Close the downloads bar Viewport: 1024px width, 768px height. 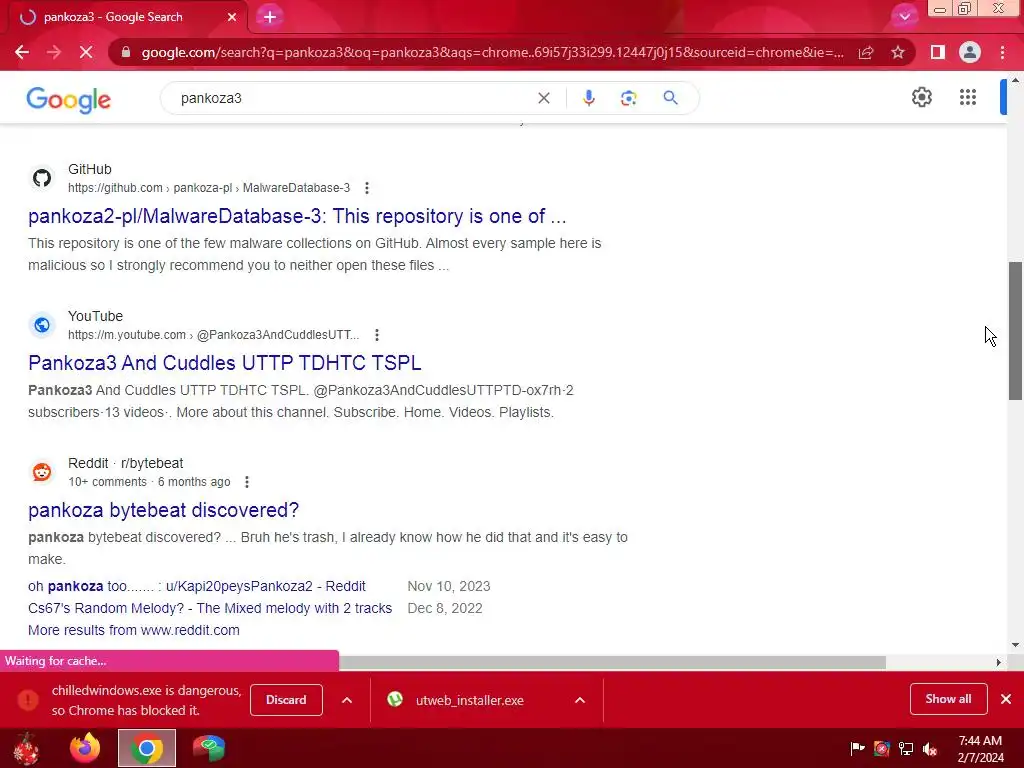click(1006, 699)
